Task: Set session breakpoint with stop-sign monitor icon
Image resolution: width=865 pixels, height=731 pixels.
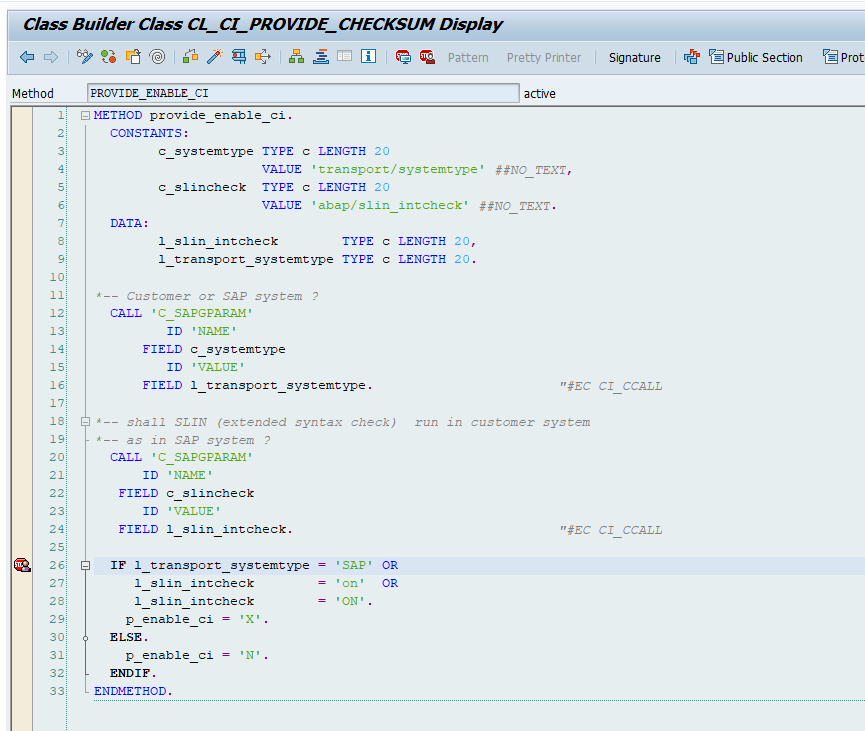Action: point(403,57)
